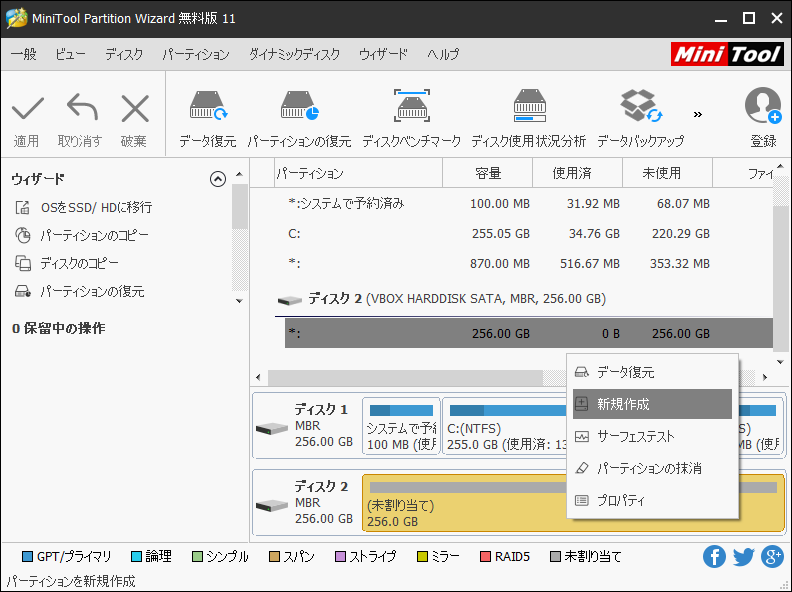Click ディスク 1 drive icon in disk map
Image resolution: width=792 pixels, height=592 pixels.
coord(272,429)
